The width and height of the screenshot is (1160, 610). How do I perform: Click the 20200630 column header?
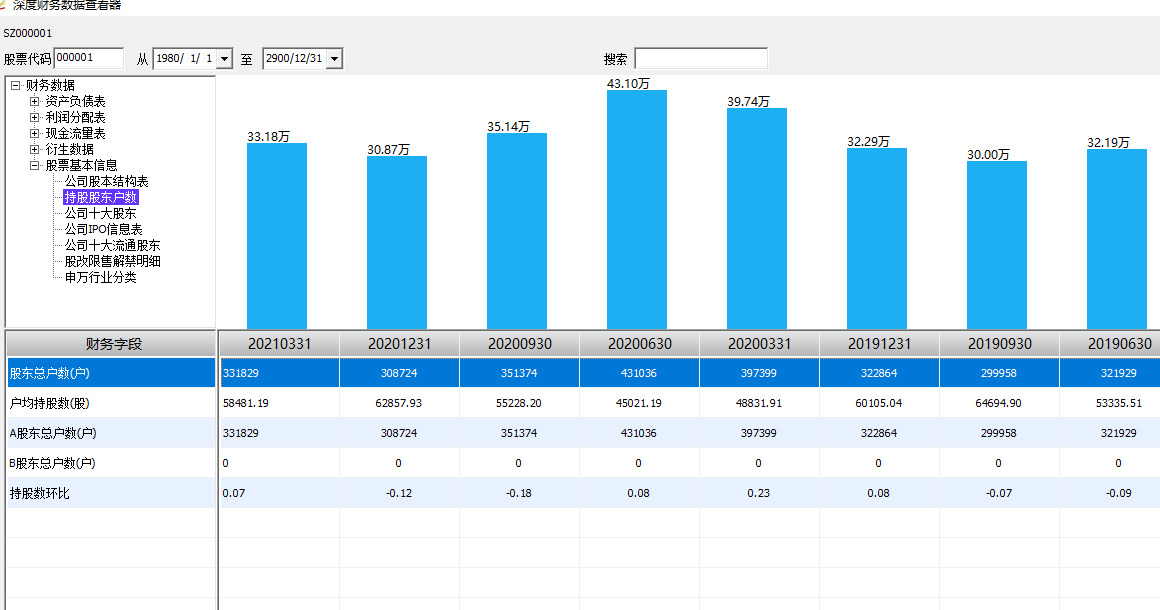coord(639,344)
